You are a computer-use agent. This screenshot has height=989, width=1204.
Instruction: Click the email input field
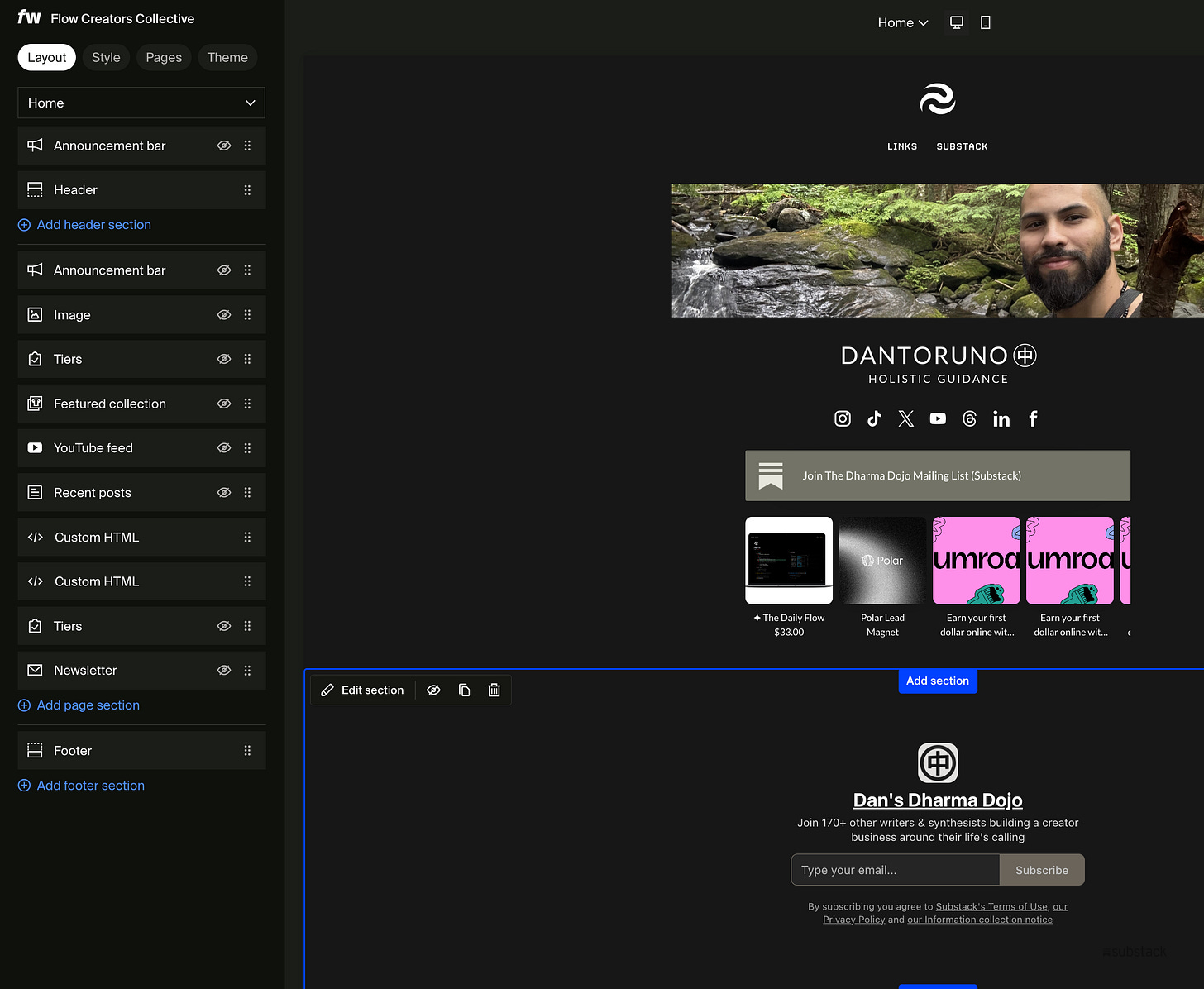pos(896,870)
